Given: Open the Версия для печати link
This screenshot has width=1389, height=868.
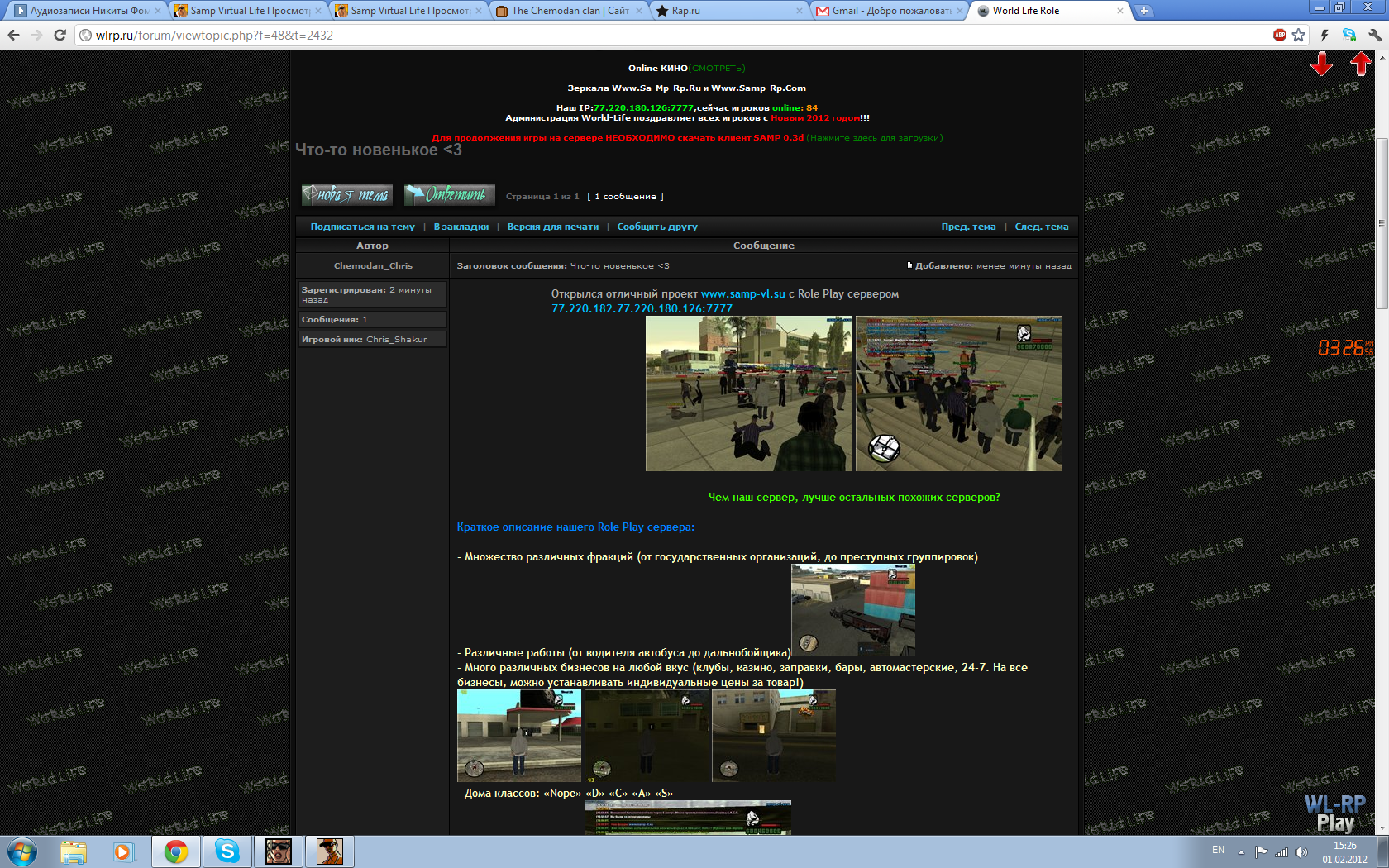Looking at the screenshot, I should 553,227.
